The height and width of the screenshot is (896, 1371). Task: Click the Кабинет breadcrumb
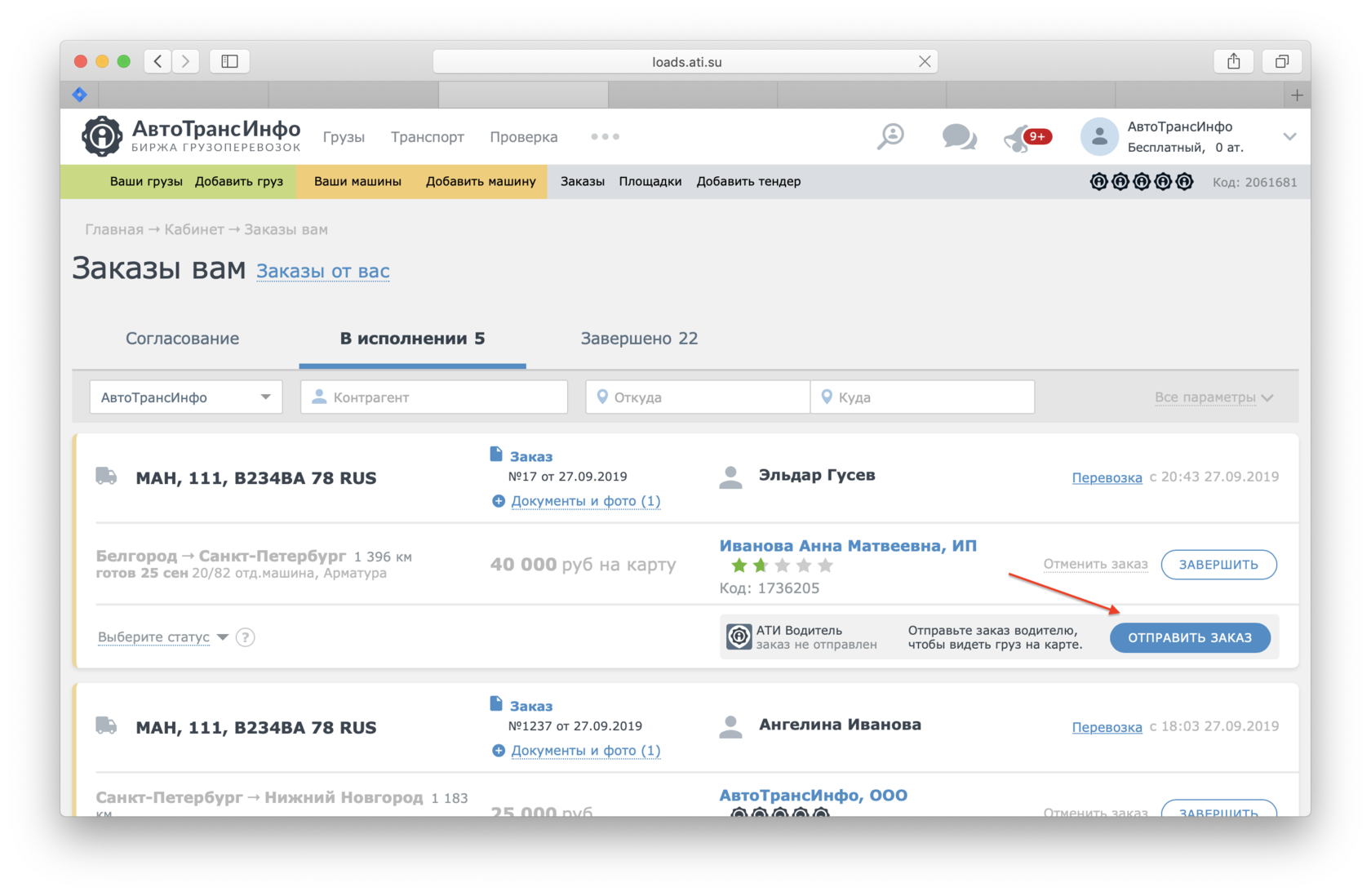[194, 229]
